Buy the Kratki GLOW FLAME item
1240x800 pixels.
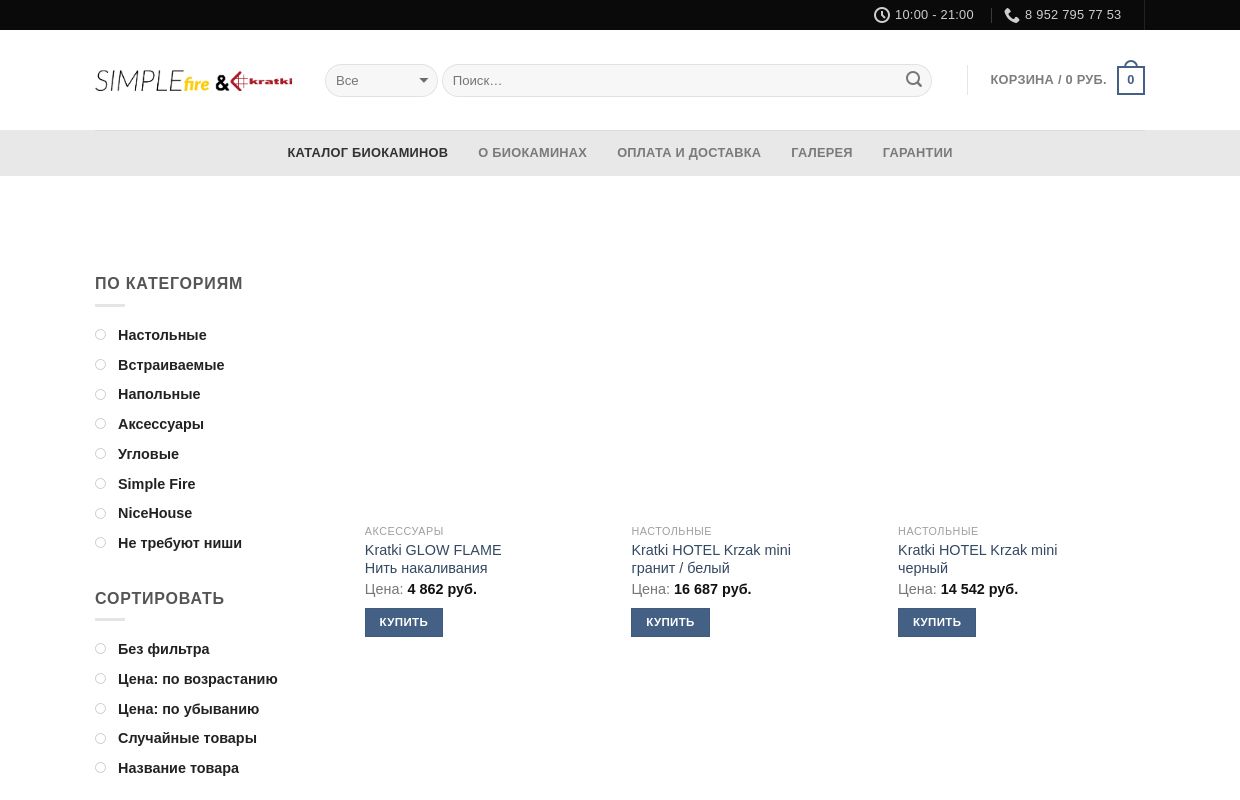point(404,622)
